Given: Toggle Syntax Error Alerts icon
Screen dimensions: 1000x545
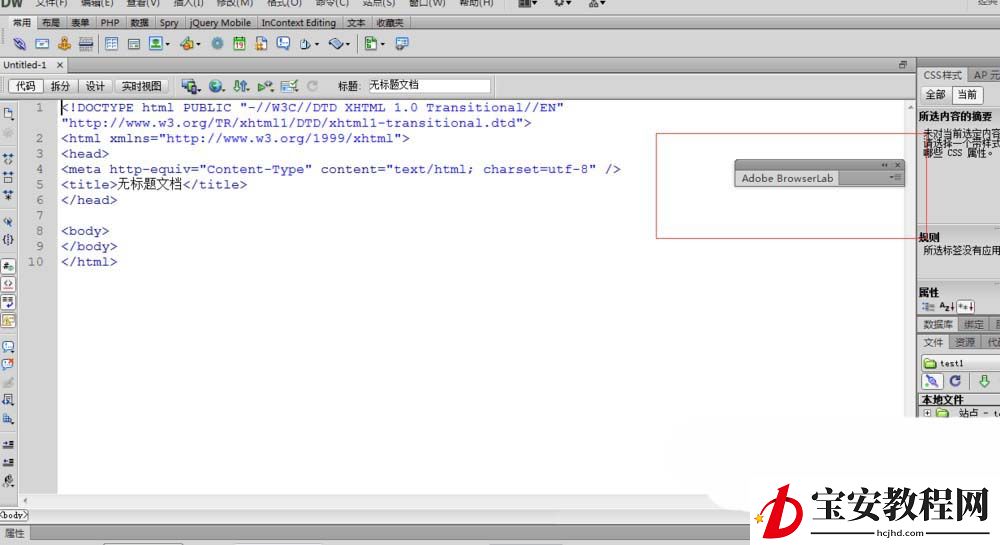Looking at the screenshot, I should pos(8,320).
